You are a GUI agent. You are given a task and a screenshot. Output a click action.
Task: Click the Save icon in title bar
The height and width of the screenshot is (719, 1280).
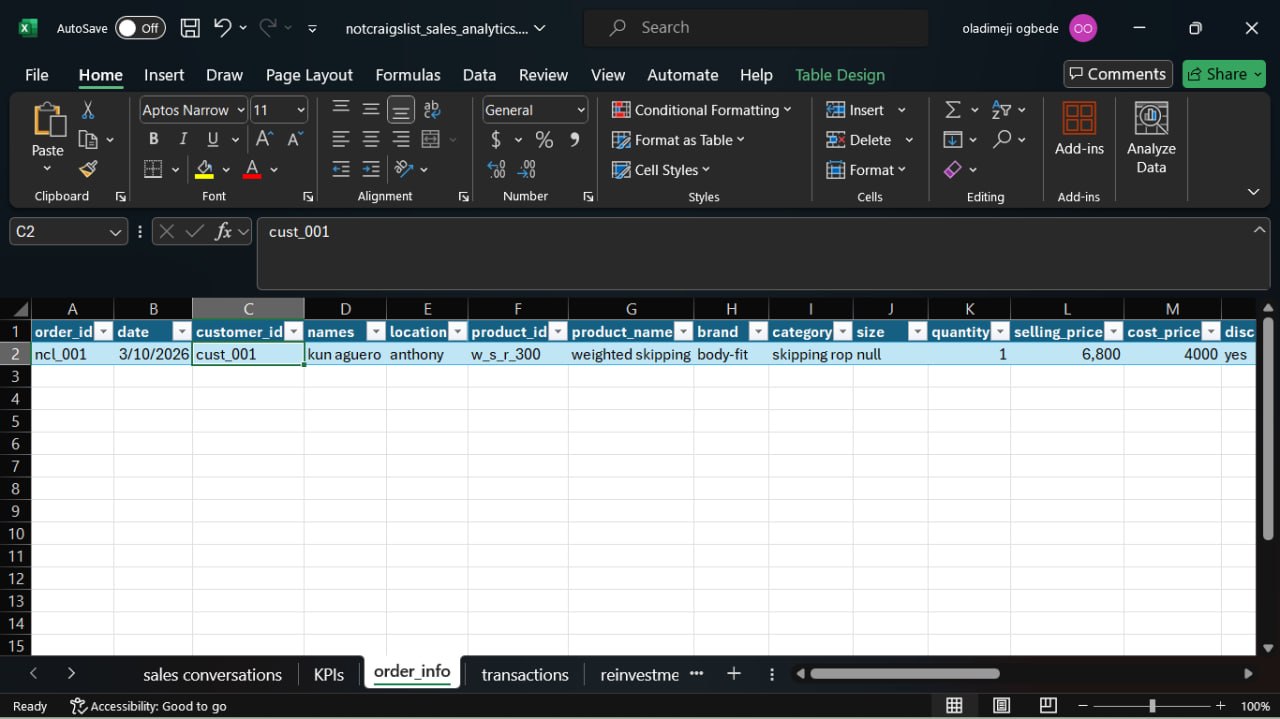coord(190,28)
